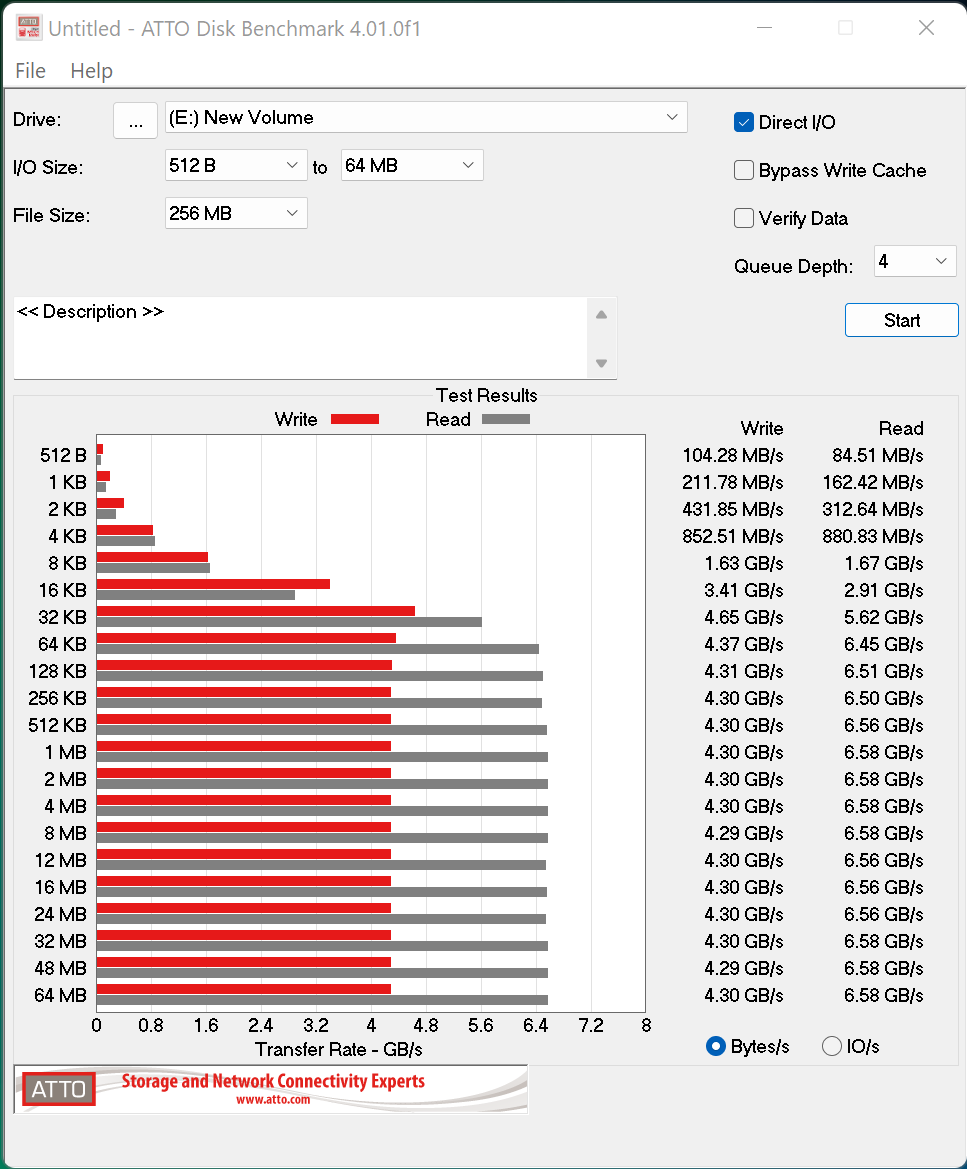This screenshot has height=1169, width=967.
Task: Click inside the Description text box
Action: 300,338
